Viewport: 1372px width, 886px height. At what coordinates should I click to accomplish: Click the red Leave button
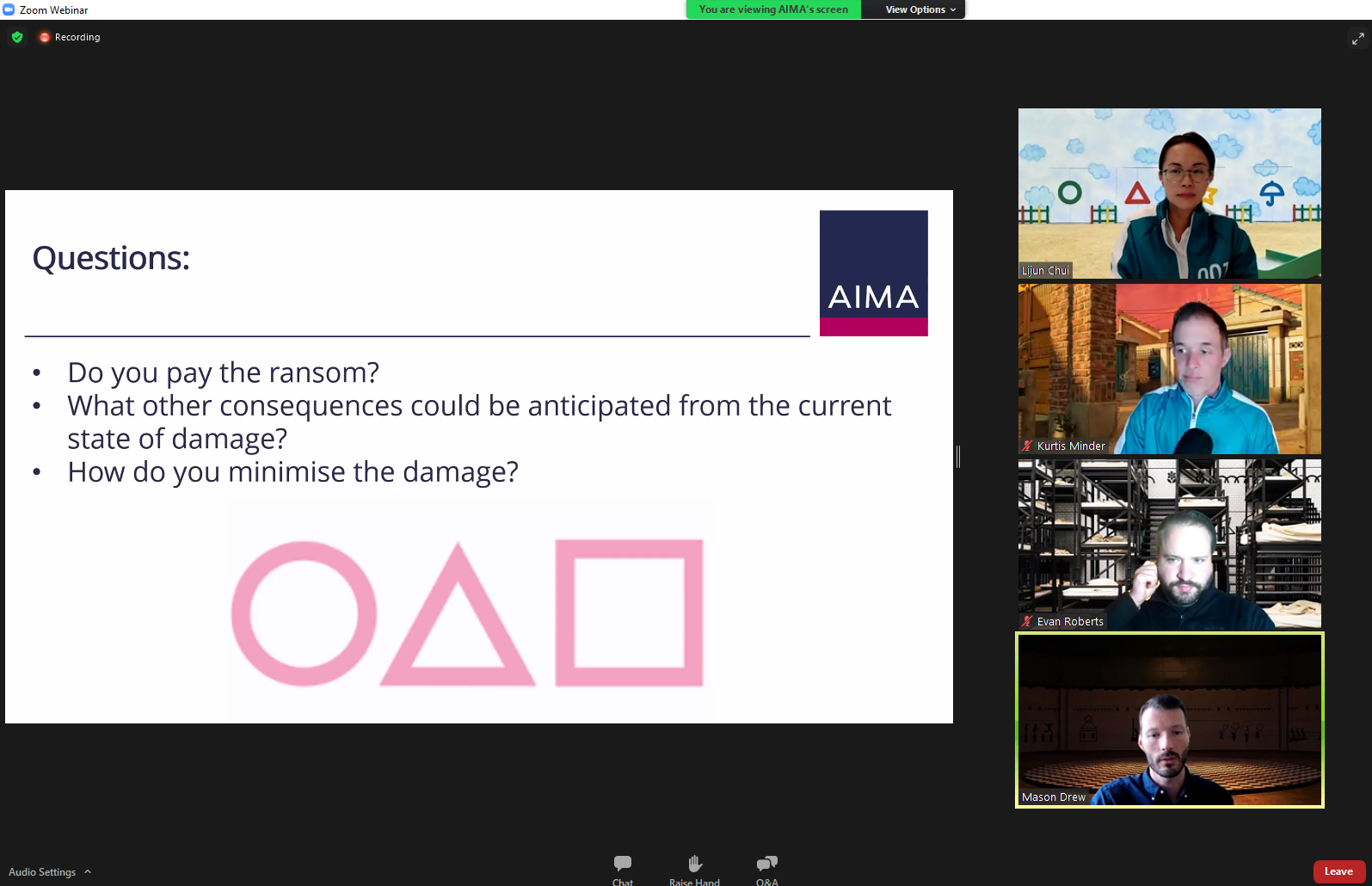click(x=1338, y=871)
